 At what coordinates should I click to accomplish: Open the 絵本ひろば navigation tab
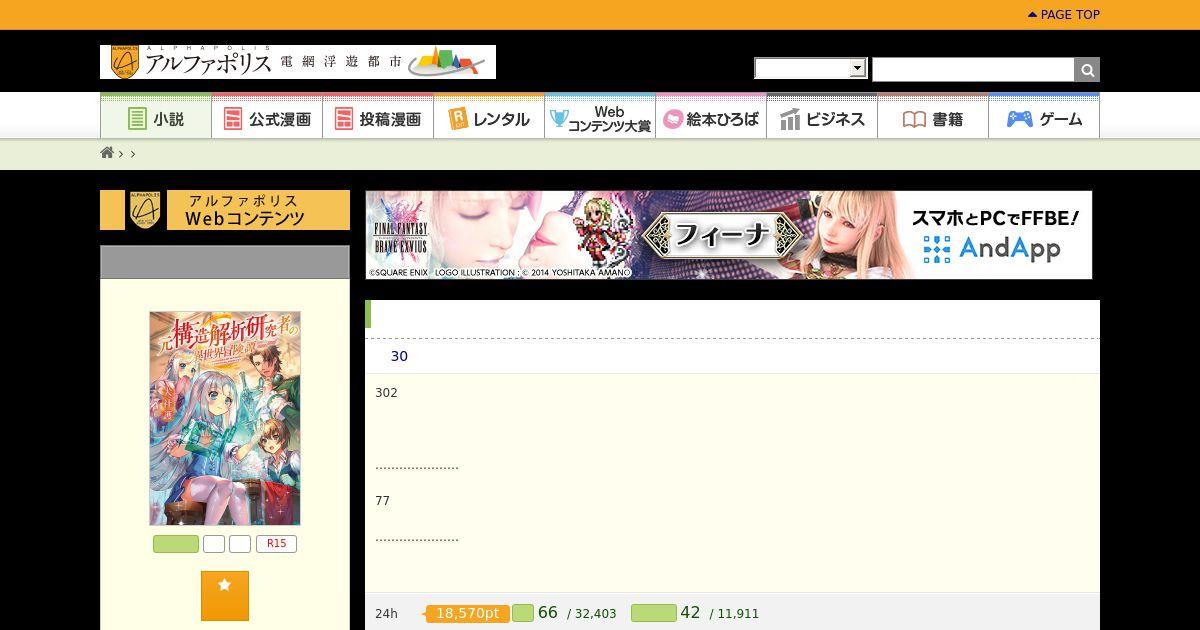711,118
